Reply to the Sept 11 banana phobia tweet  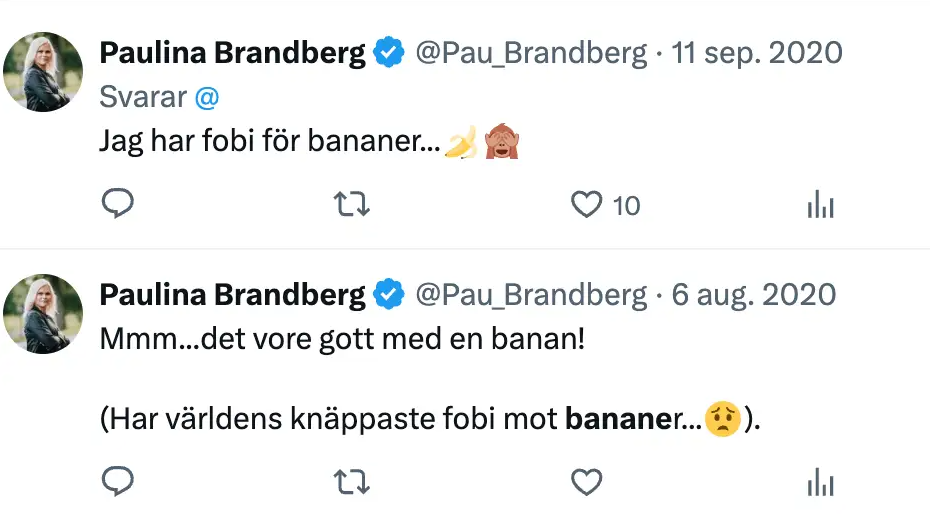coord(118,205)
